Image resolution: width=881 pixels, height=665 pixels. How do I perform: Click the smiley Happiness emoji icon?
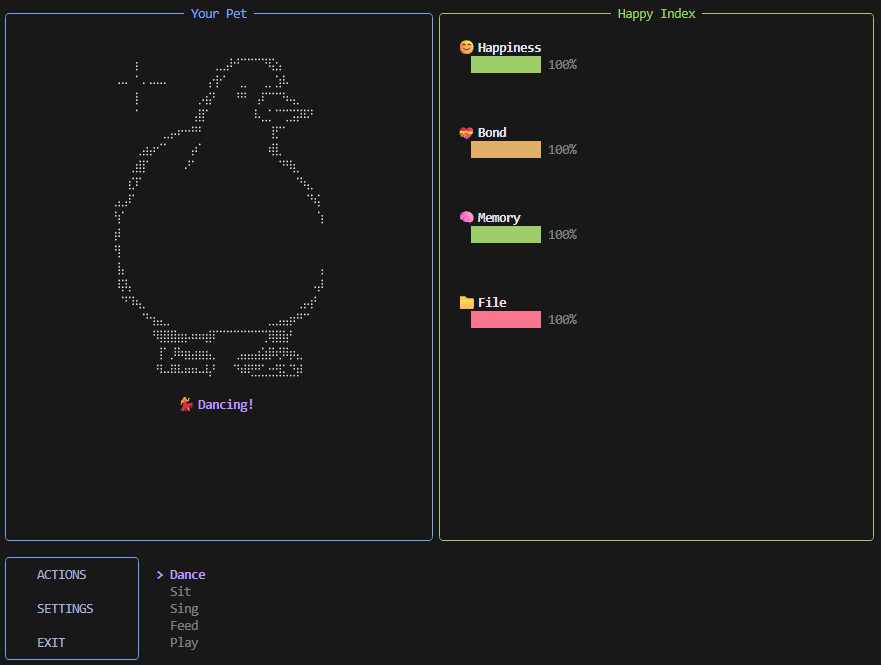tap(466, 47)
